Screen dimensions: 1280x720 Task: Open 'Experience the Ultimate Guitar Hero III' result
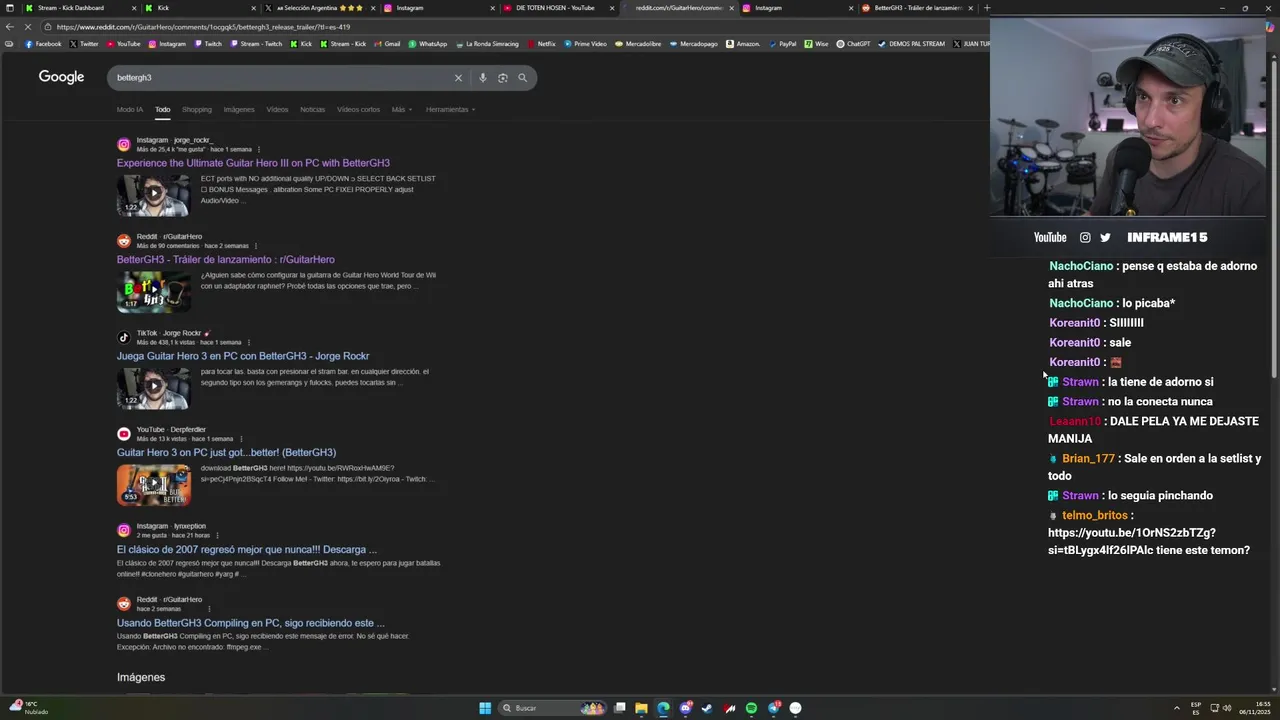pyautogui.click(x=253, y=163)
